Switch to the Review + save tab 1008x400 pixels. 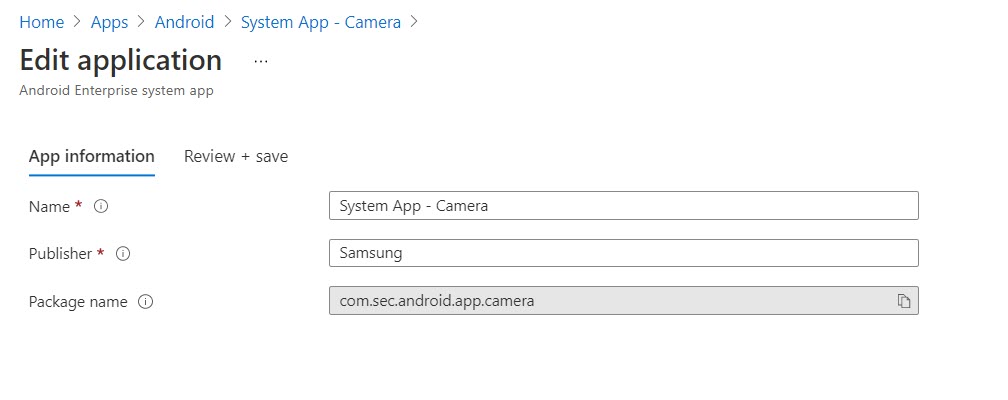coord(236,156)
